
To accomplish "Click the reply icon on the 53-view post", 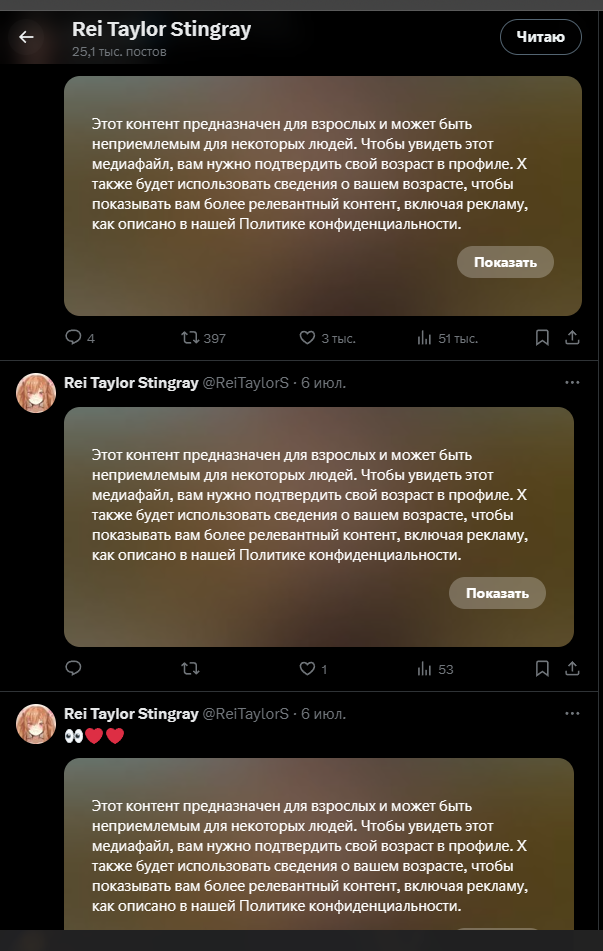I will coord(73,668).
